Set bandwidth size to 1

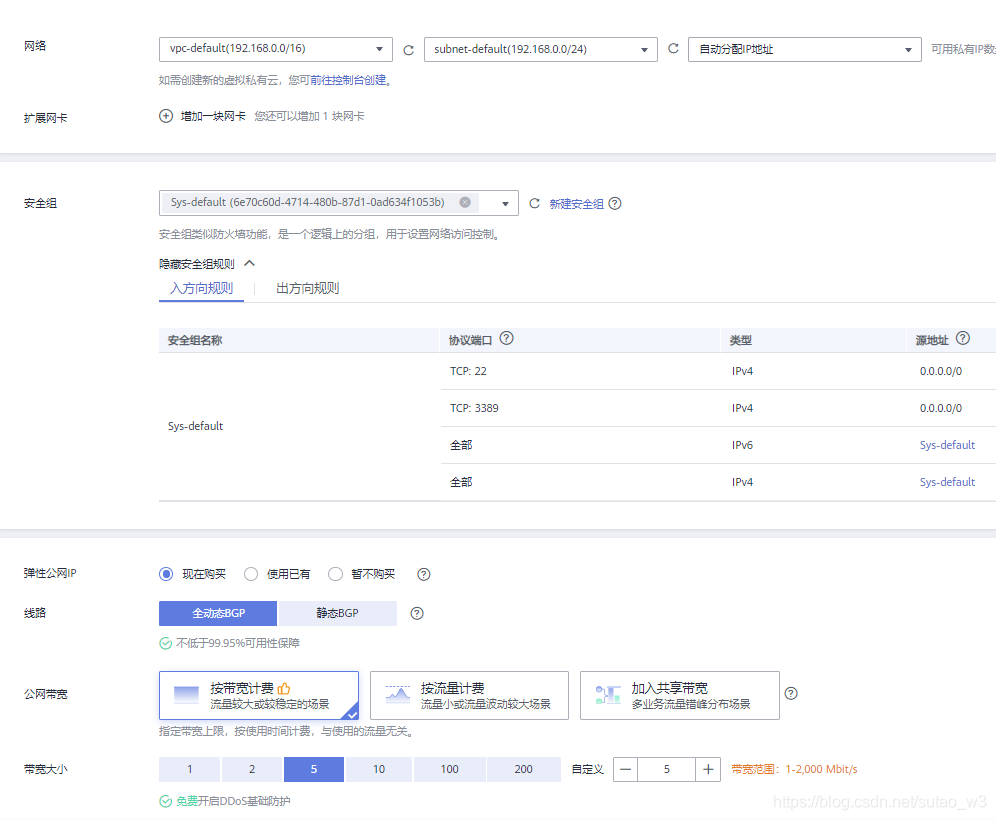point(189,769)
